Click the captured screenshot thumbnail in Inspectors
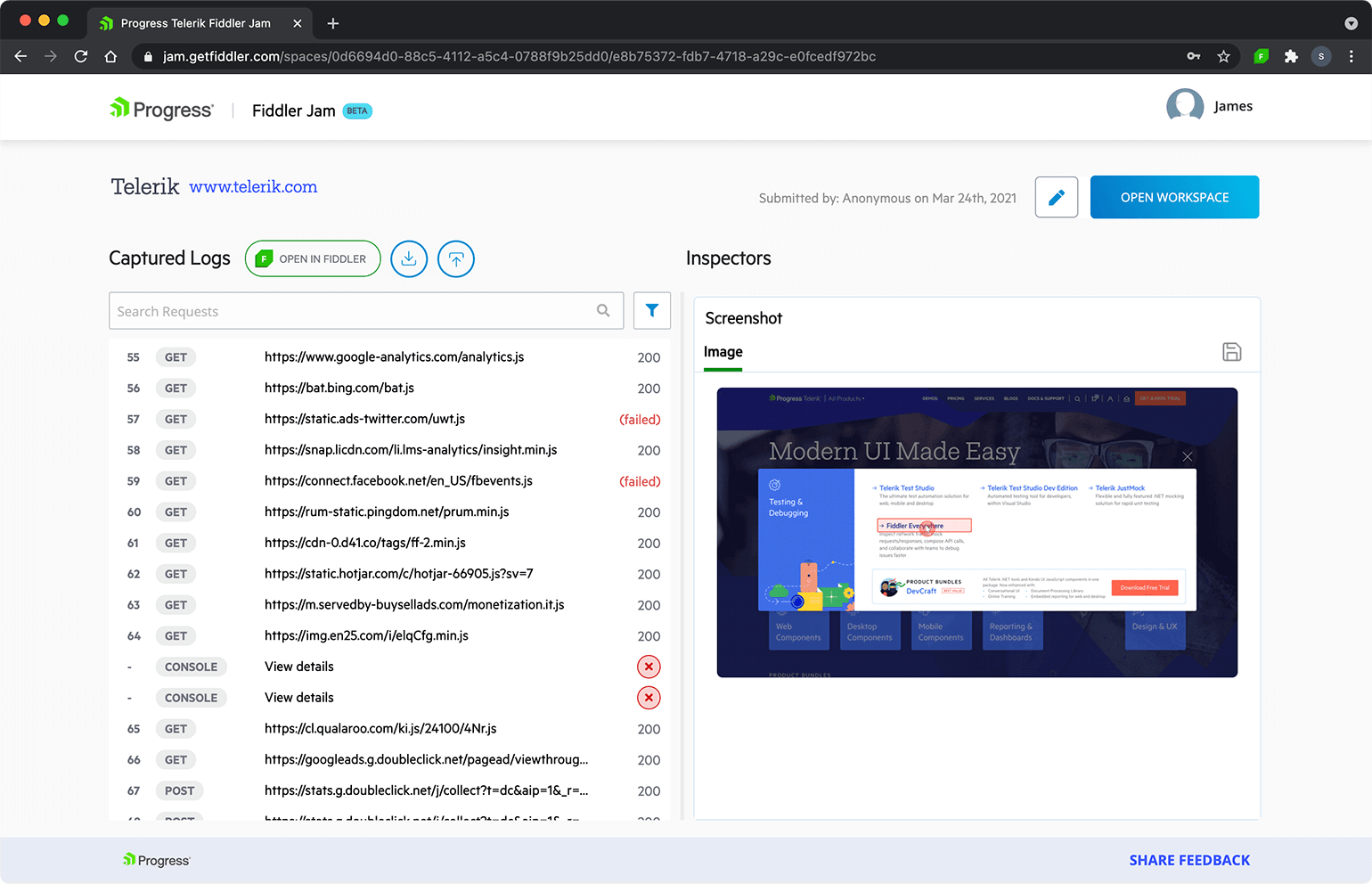The width and height of the screenshot is (1372, 884). click(x=976, y=531)
